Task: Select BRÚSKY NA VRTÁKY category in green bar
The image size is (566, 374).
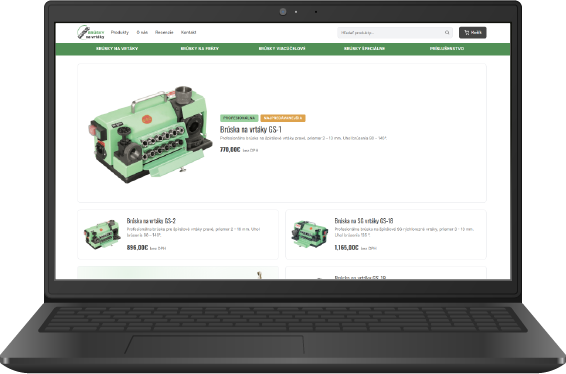Action: coord(117,48)
